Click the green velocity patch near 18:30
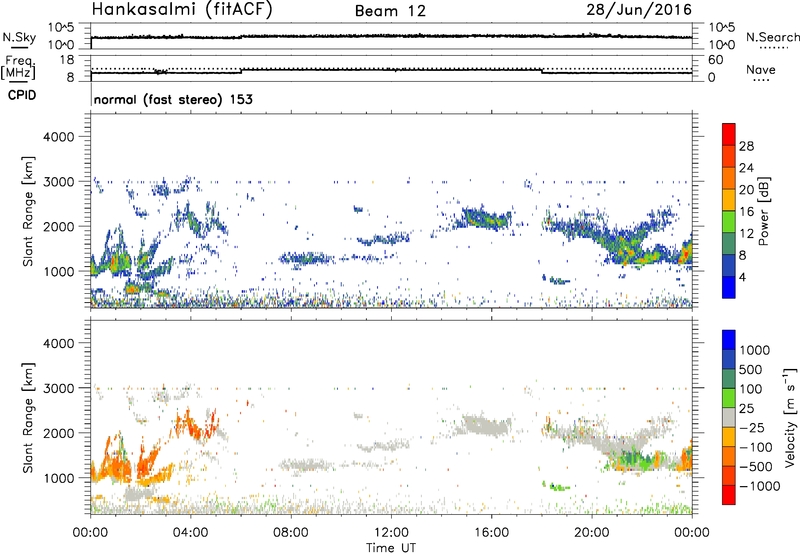This screenshot has height=554, width=800. coord(556,486)
